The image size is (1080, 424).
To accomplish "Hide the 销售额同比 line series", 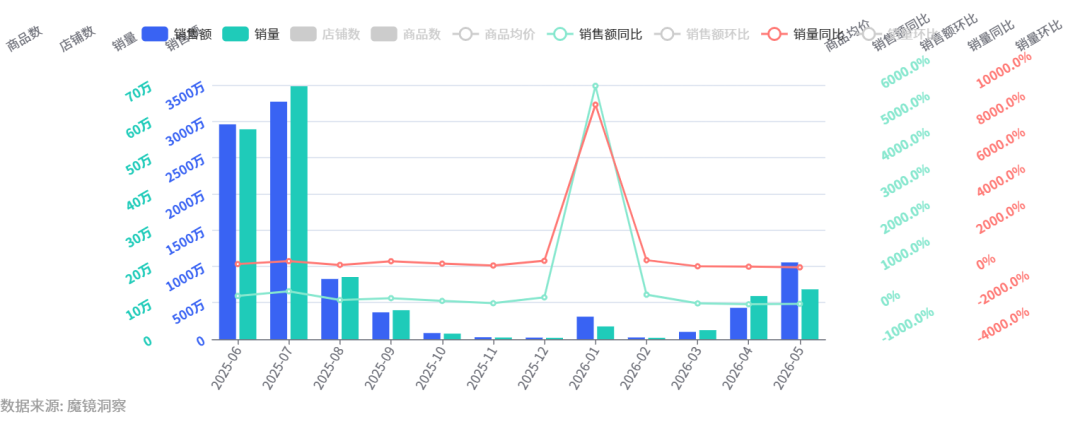I will coord(594,34).
